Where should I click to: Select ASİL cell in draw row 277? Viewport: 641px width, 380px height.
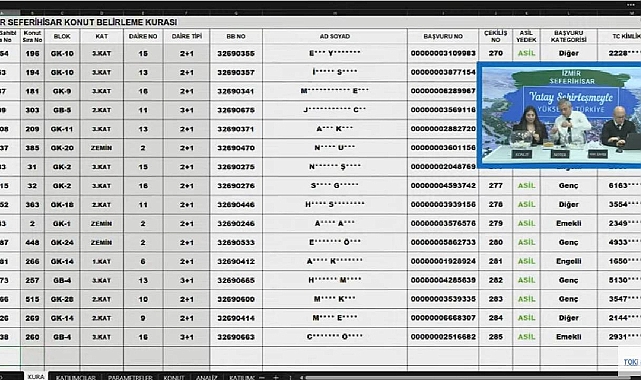pyautogui.click(x=526, y=186)
